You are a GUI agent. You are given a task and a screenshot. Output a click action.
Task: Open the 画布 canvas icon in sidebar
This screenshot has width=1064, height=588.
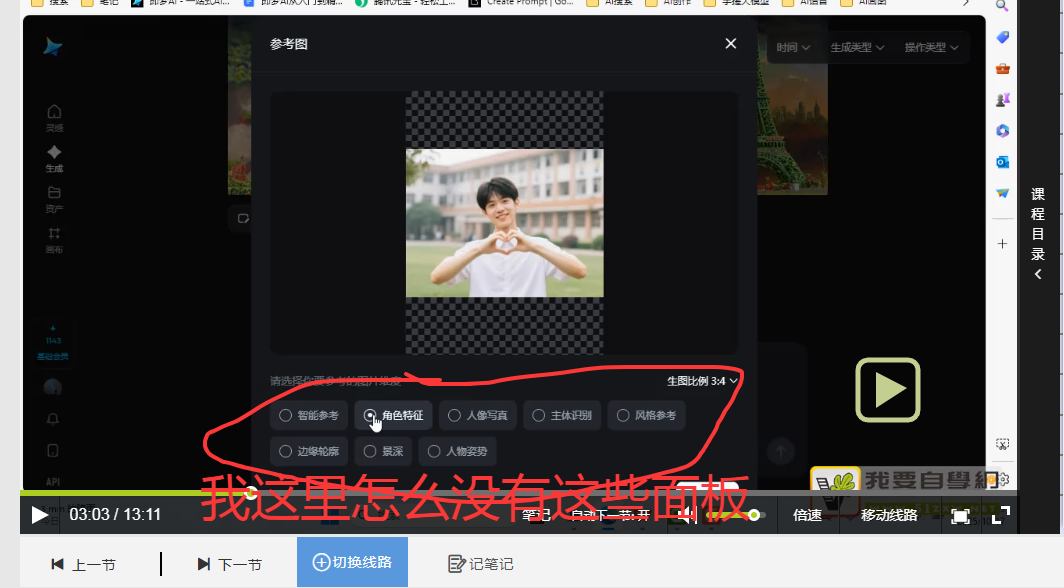pos(54,239)
